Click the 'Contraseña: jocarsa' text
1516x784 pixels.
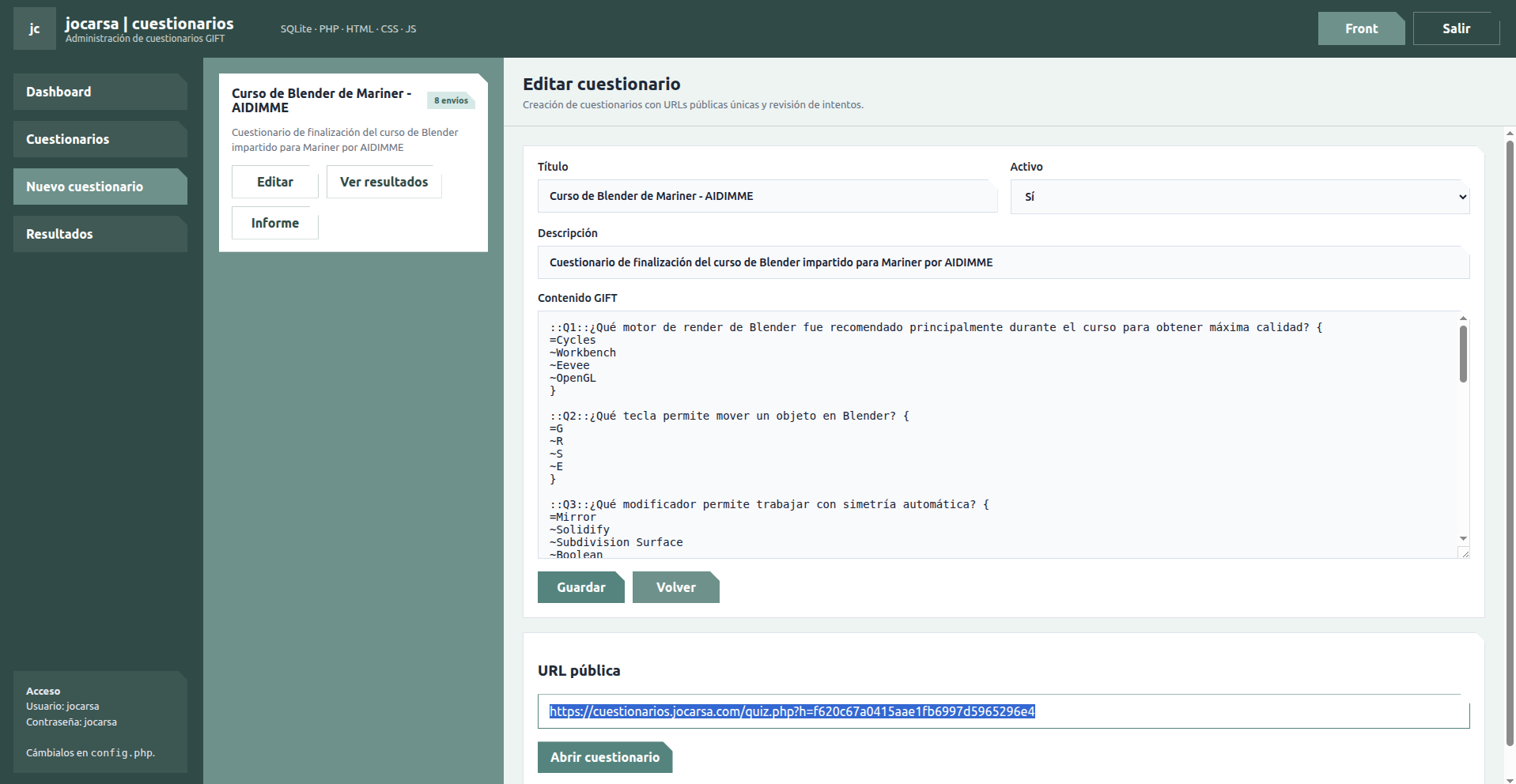coord(71,722)
